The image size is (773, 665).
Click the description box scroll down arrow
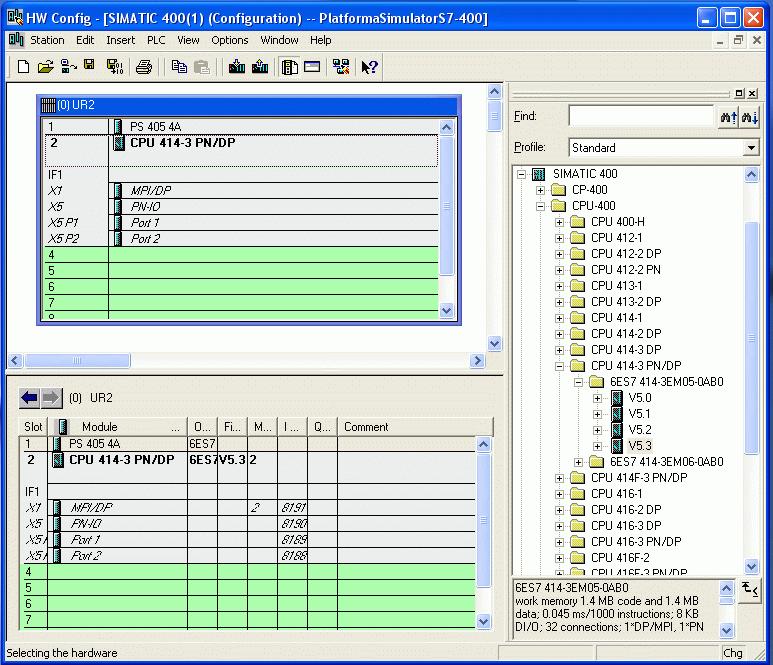coord(727,630)
